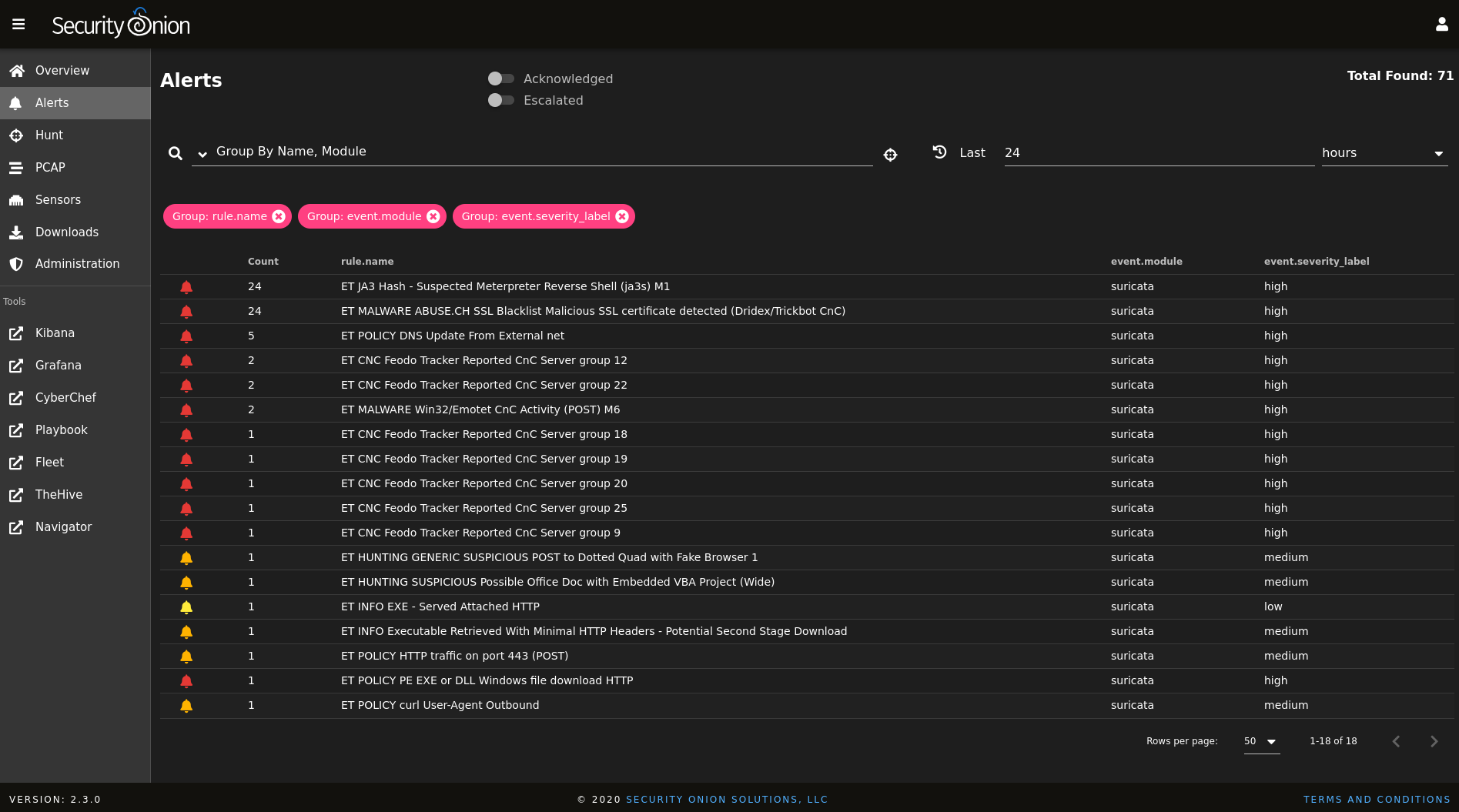Select the Hunt section in sidebar
The image size is (1459, 812).
point(49,135)
